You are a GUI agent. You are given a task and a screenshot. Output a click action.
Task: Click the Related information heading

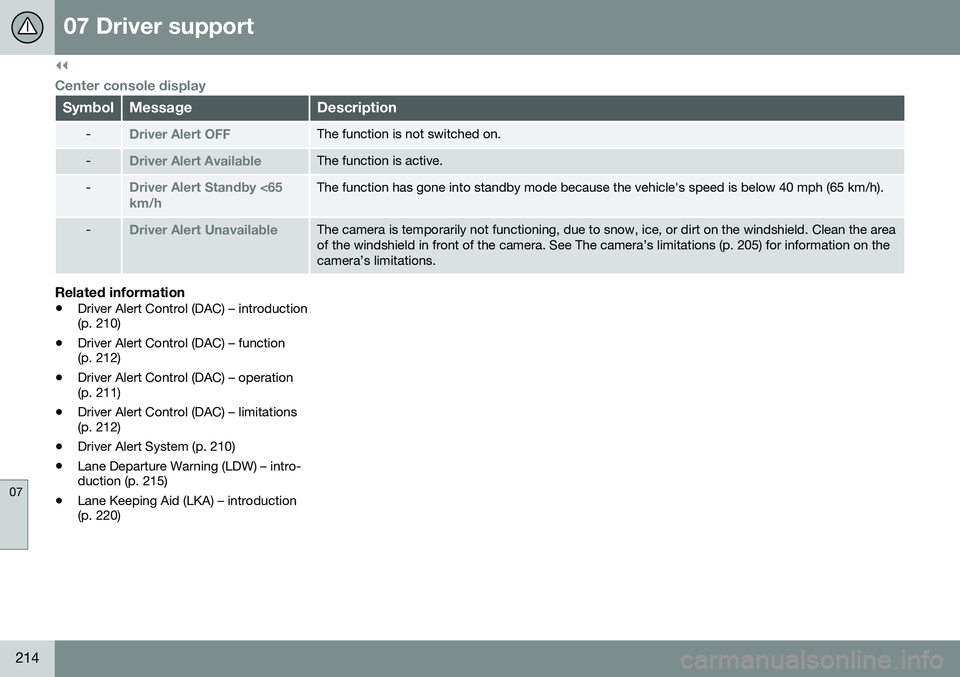[x=120, y=292]
